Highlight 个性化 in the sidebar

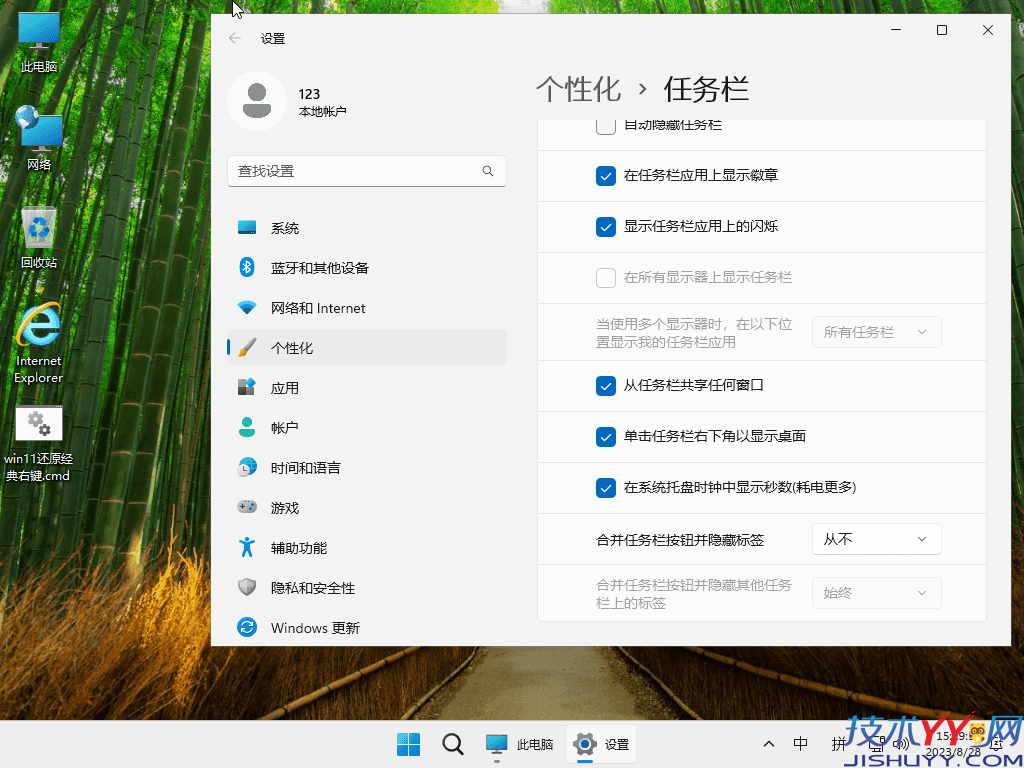(x=298, y=347)
